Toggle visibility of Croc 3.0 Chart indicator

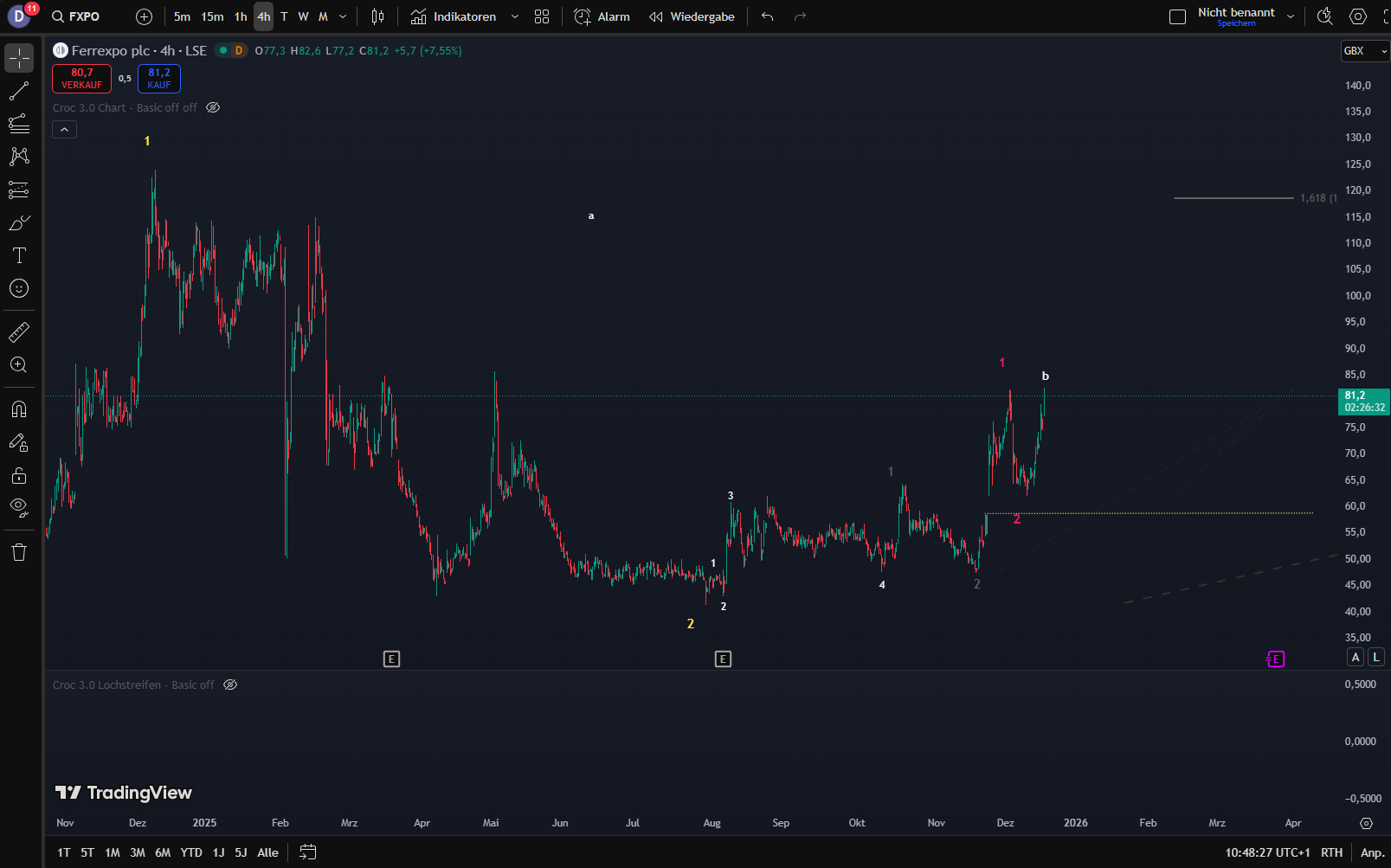tap(213, 108)
